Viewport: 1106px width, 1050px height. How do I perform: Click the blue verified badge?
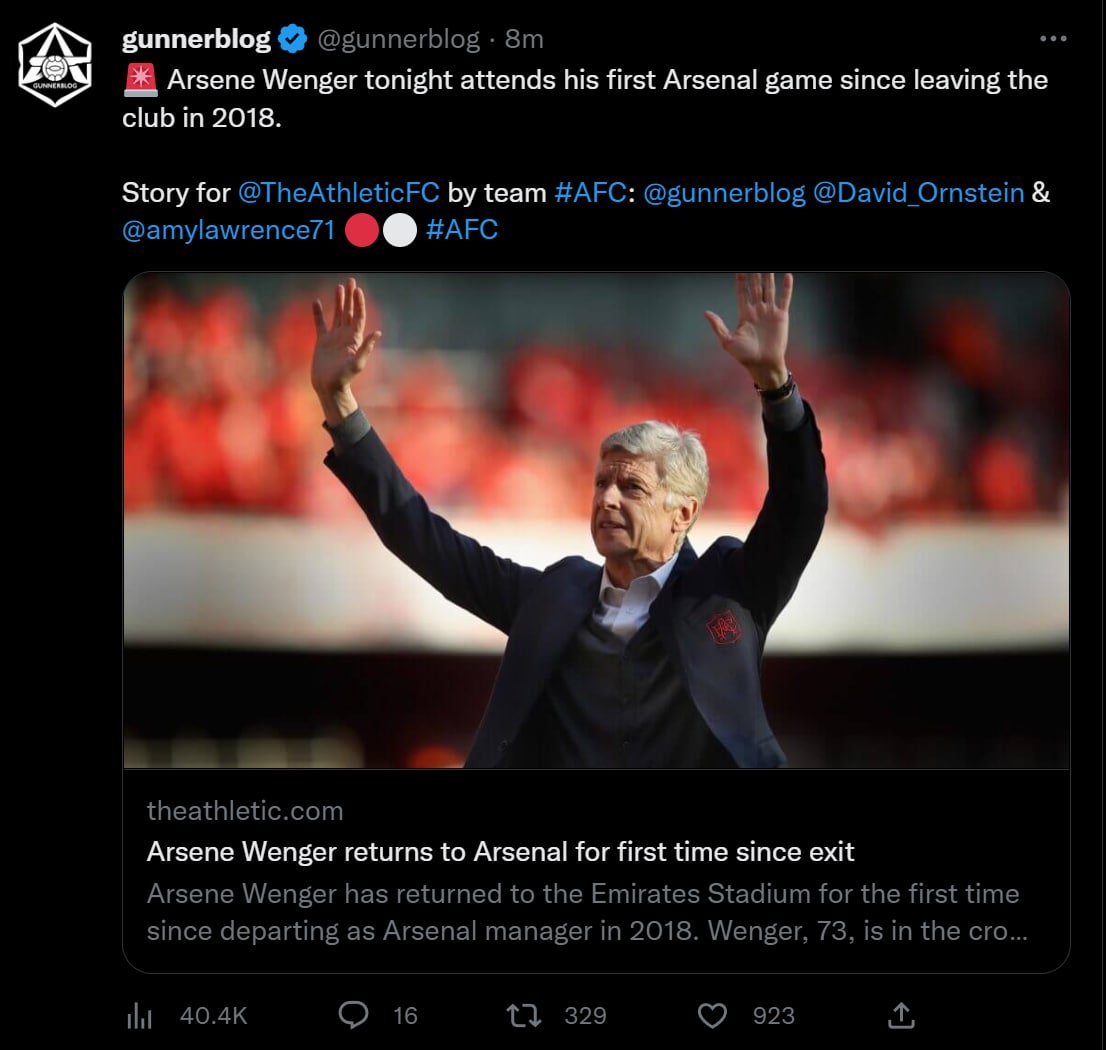(x=292, y=40)
